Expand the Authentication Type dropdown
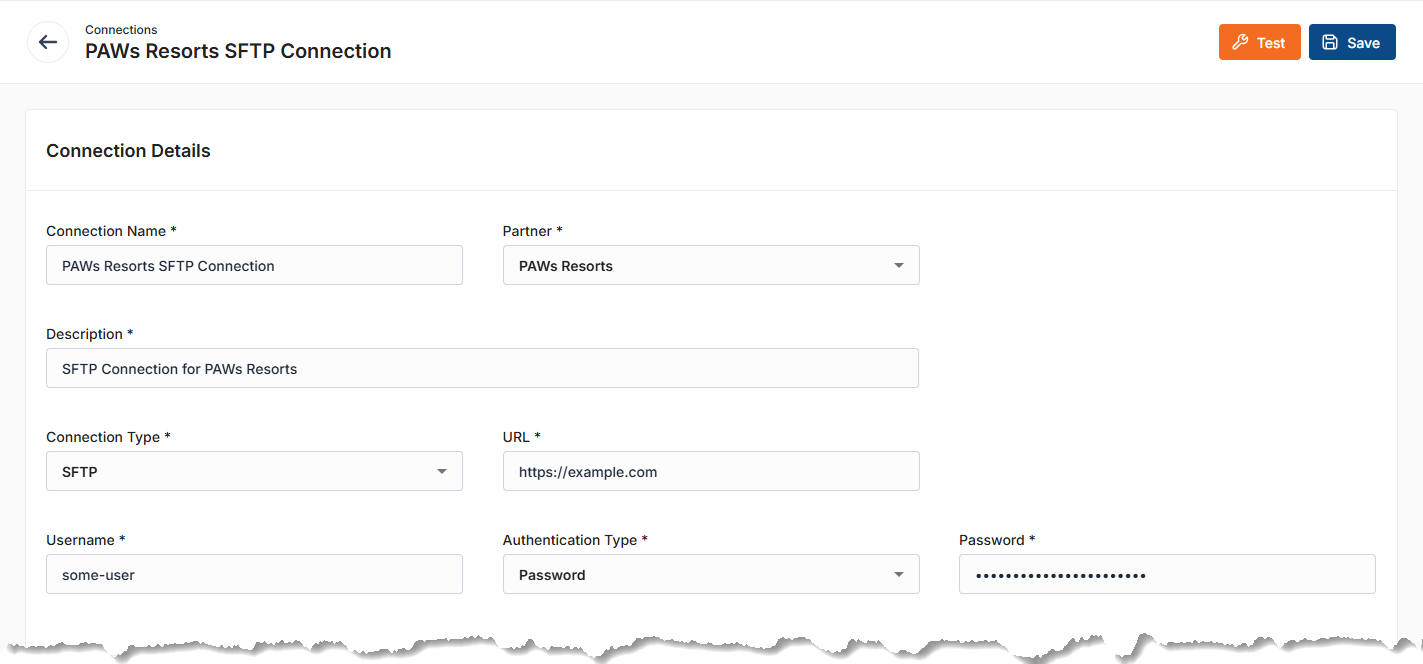Viewport: 1423px width, 664px height. tap(700, 575)
